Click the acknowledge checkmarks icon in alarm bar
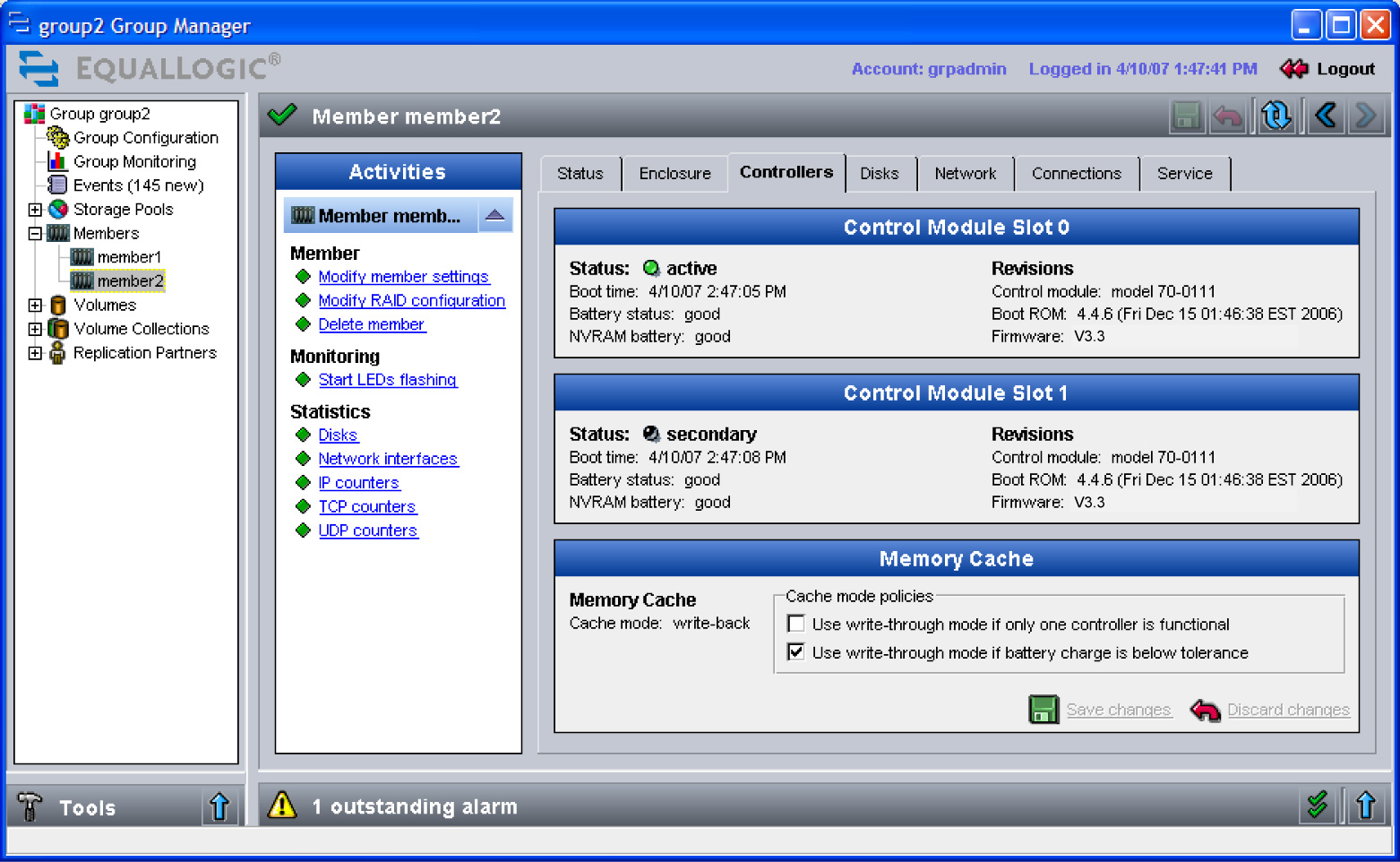This screenshot has height=862, width=1400. point(1318,806)
